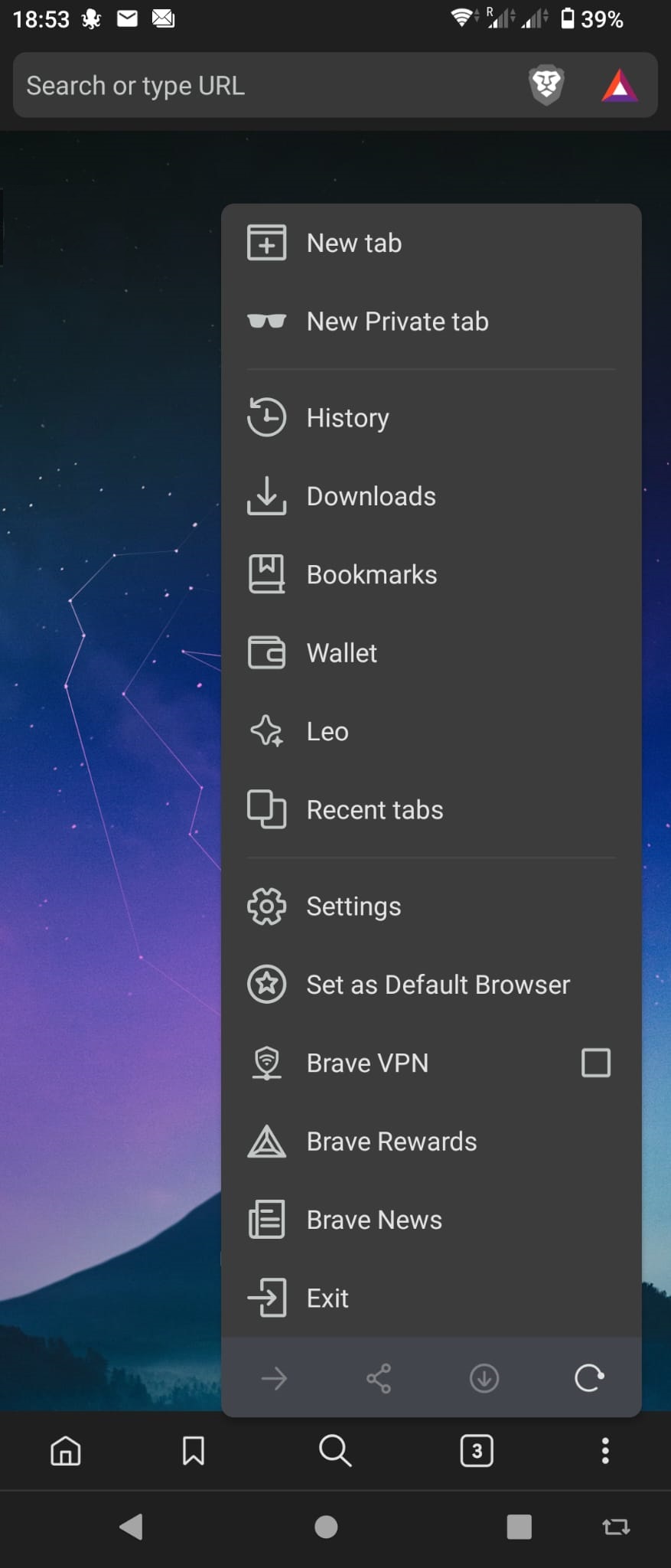Open a New Private tab
Image resolution: width=671 pixels, height=1568 pixels.
(x=431, y=322)
